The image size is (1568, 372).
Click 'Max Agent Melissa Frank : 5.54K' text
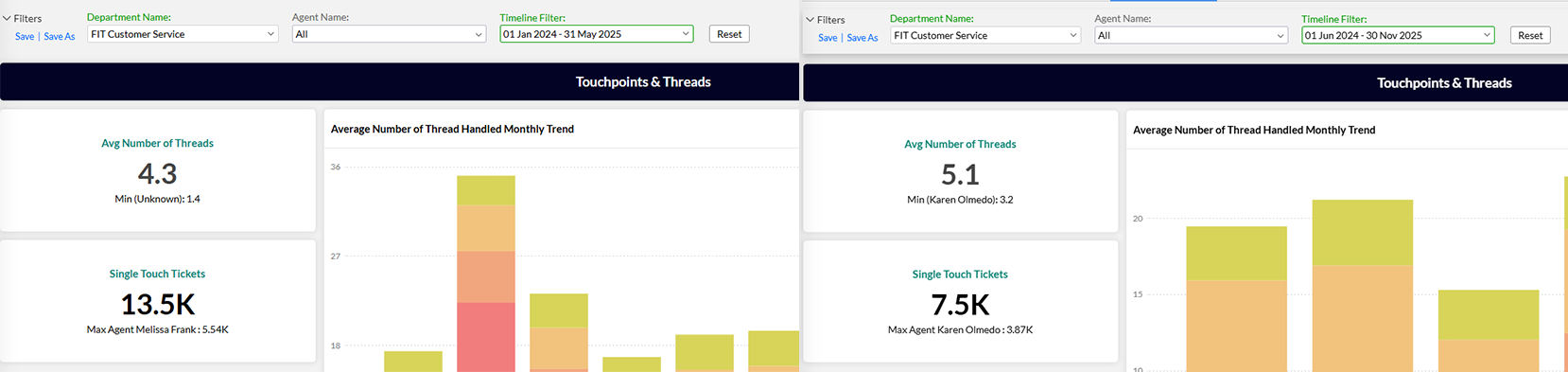coord(157,329)
